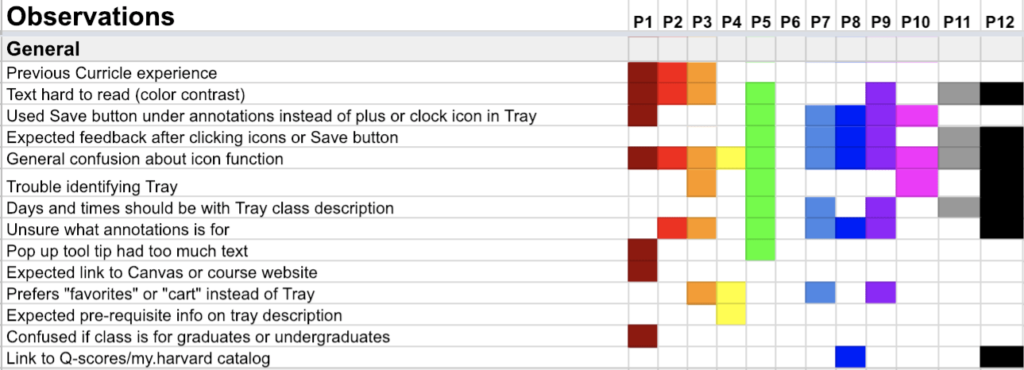Viewport: 1024px width, 370px height.
Task: Click the yellow P4 cell in General confusion row
Action: 731,157
